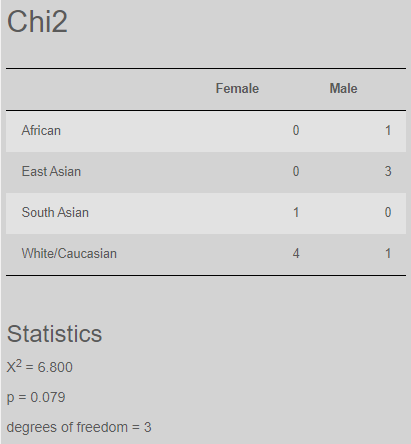
Task: Select South Asian Female count cell
Action: [x=296, y=213]
